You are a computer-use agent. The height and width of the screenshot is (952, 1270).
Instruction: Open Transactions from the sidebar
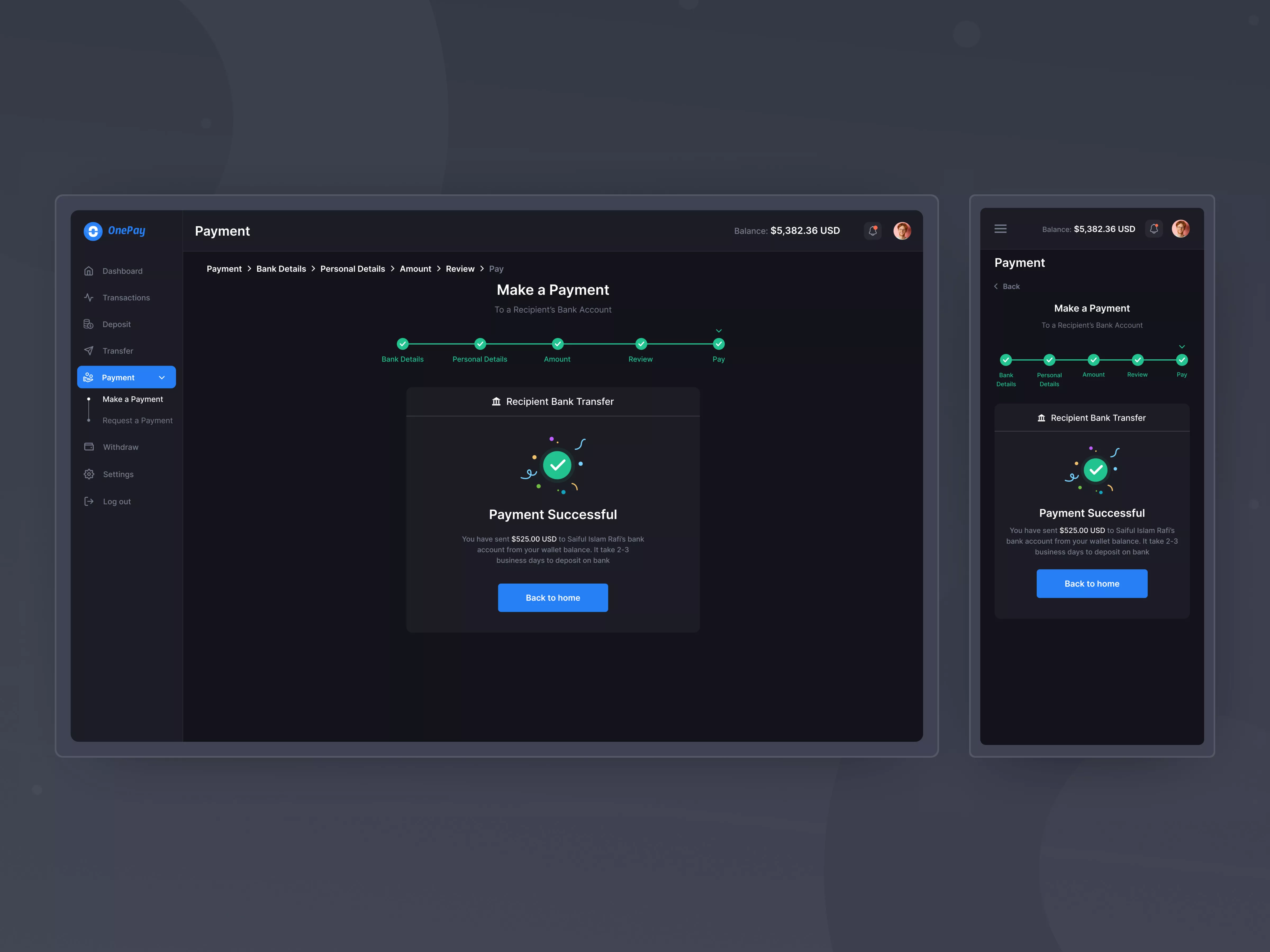tap(126, 297)
